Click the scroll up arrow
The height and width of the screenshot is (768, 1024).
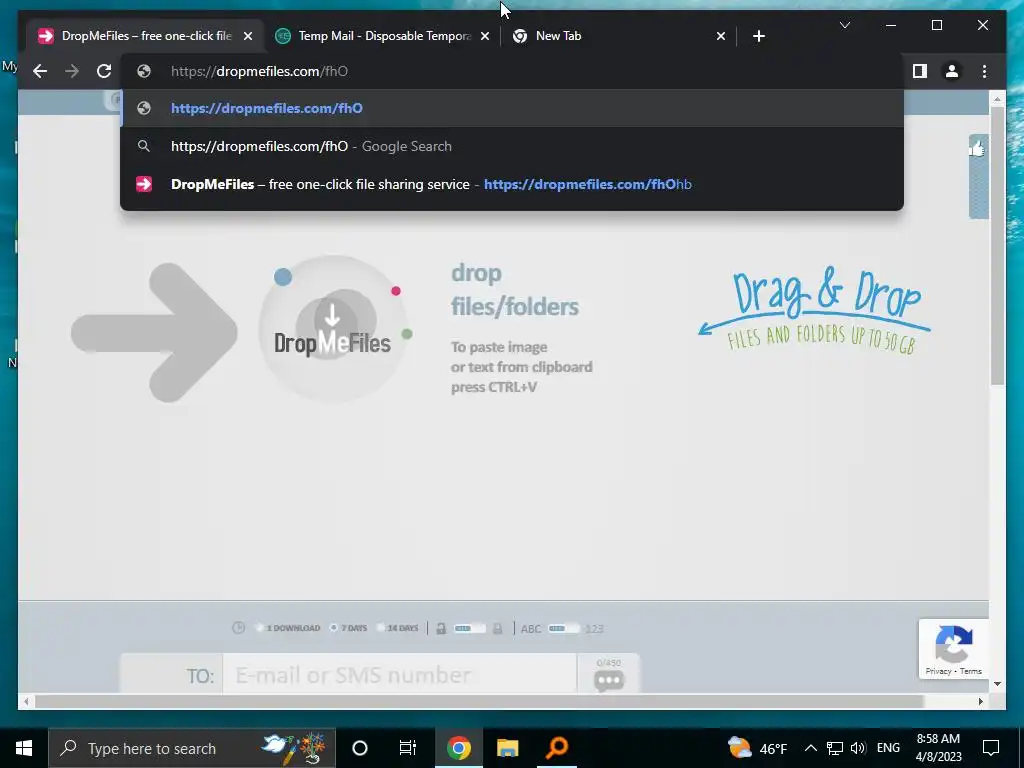coord(997,99)
